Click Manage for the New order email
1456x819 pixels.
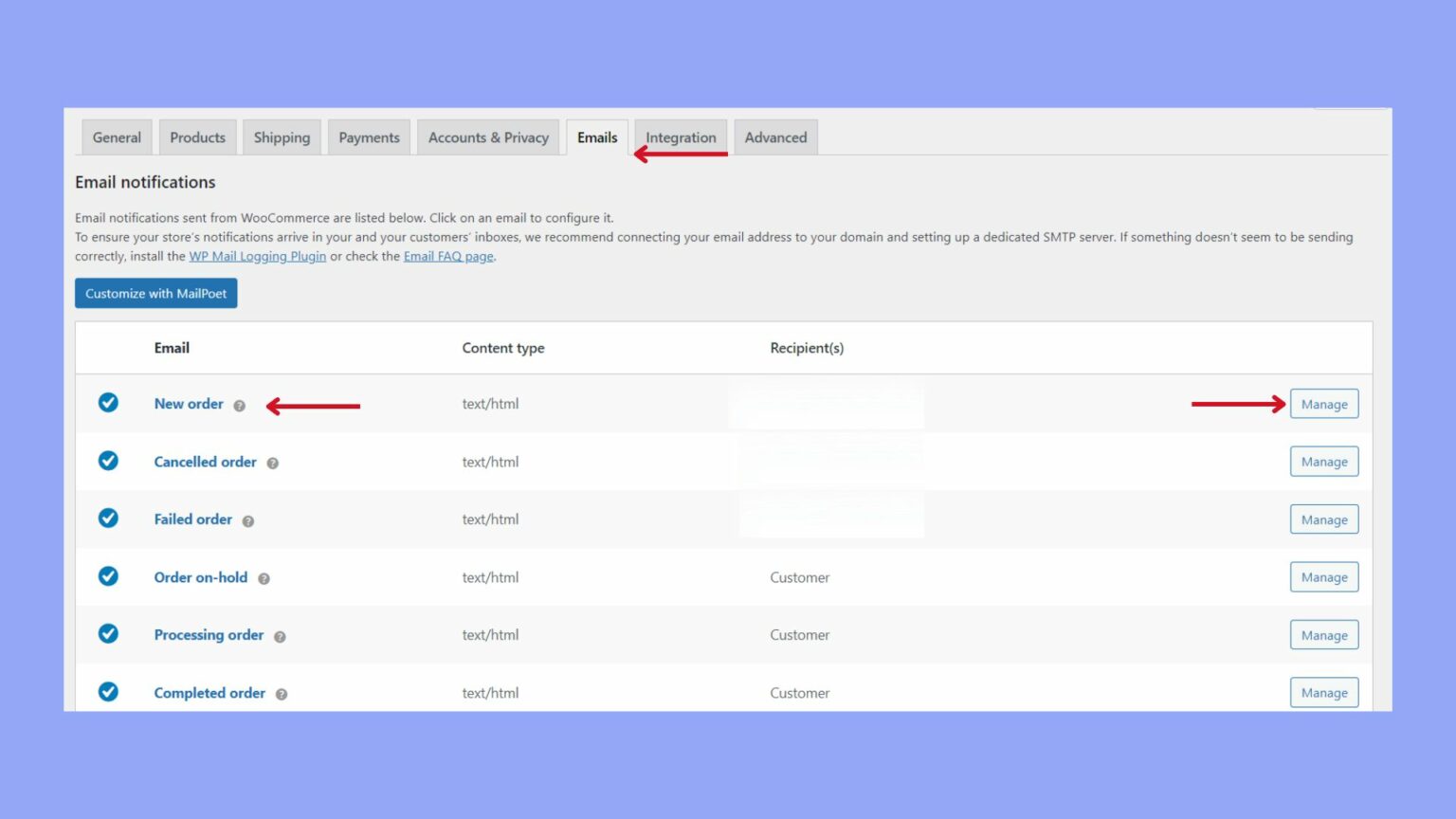[x=1323, y=403]
